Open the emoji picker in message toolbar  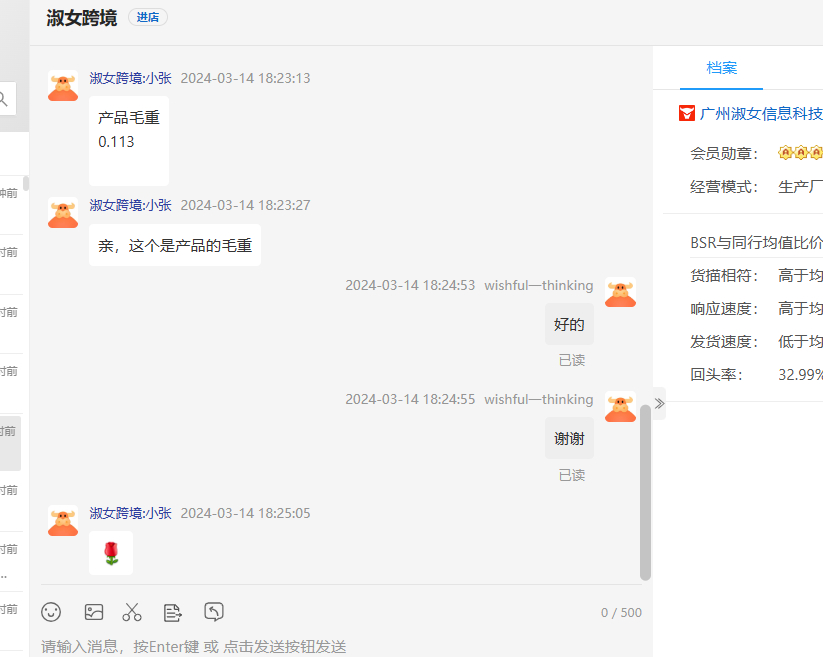click(x=51, y=612)
